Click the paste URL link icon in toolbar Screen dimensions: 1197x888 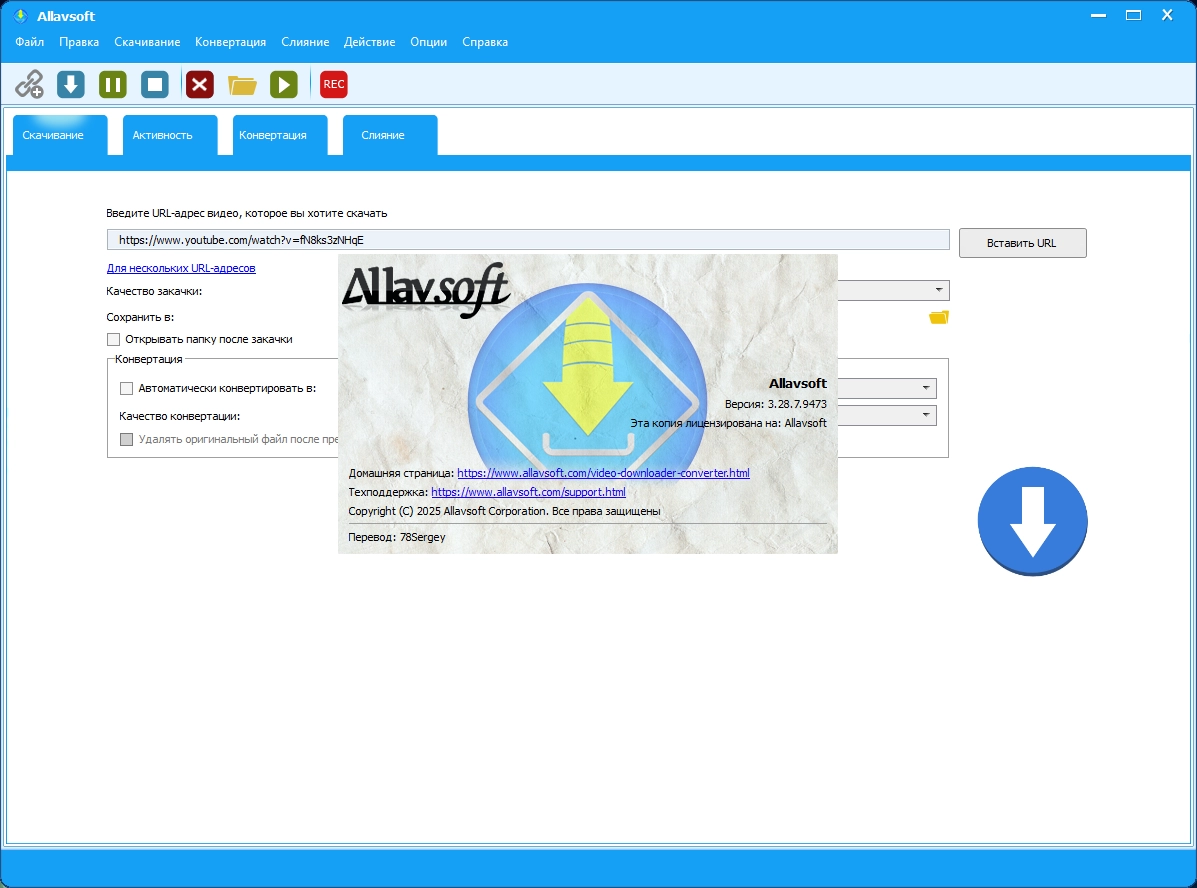(30, 84)
